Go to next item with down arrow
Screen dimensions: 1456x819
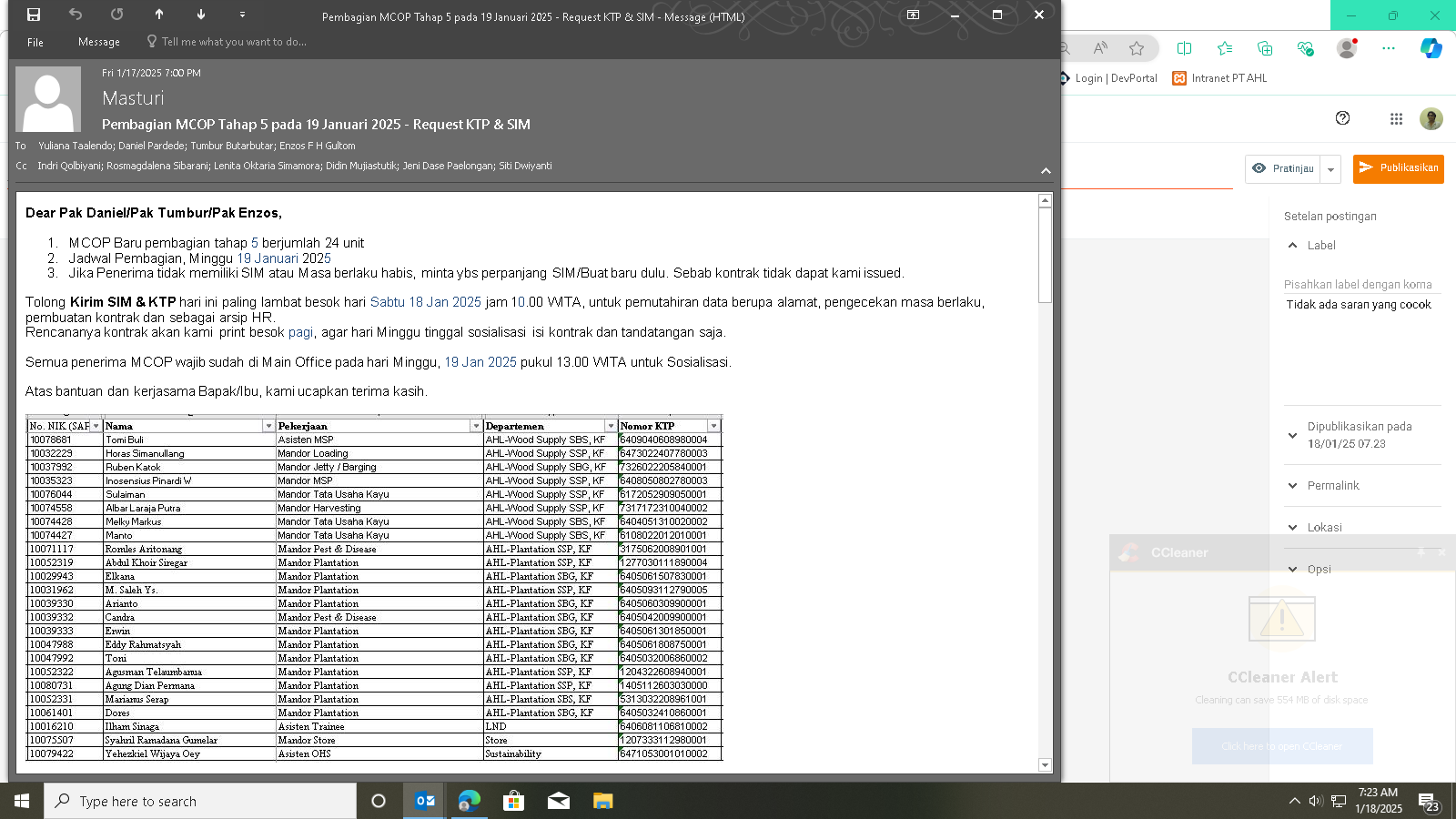(201, 15)
